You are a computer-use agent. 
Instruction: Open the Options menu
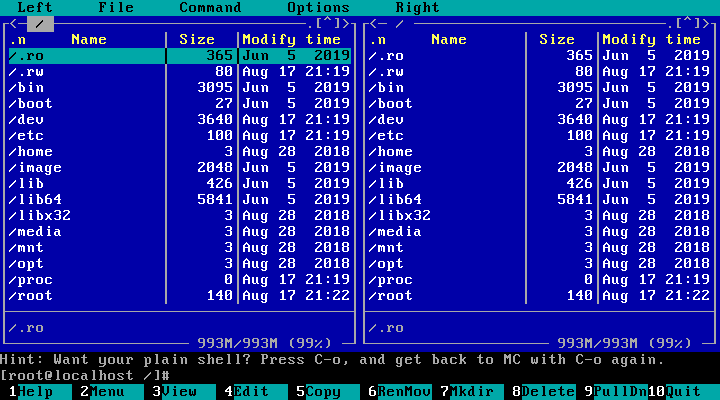pyautogui.click(x=318, y=7)
